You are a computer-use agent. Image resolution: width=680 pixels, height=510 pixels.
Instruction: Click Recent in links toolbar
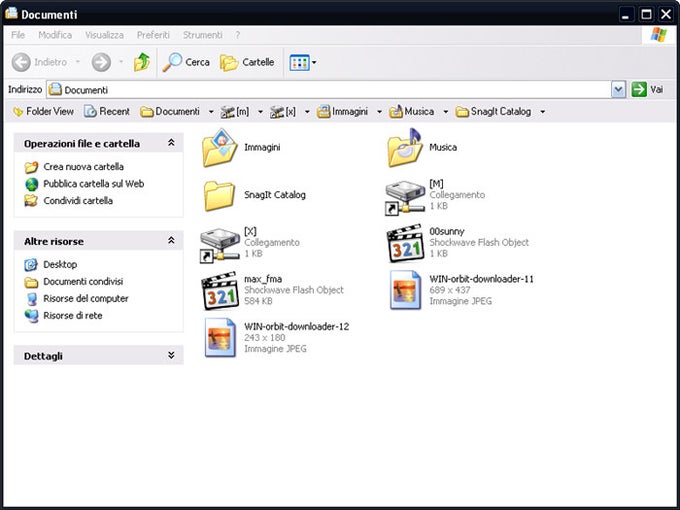point(107,112)
